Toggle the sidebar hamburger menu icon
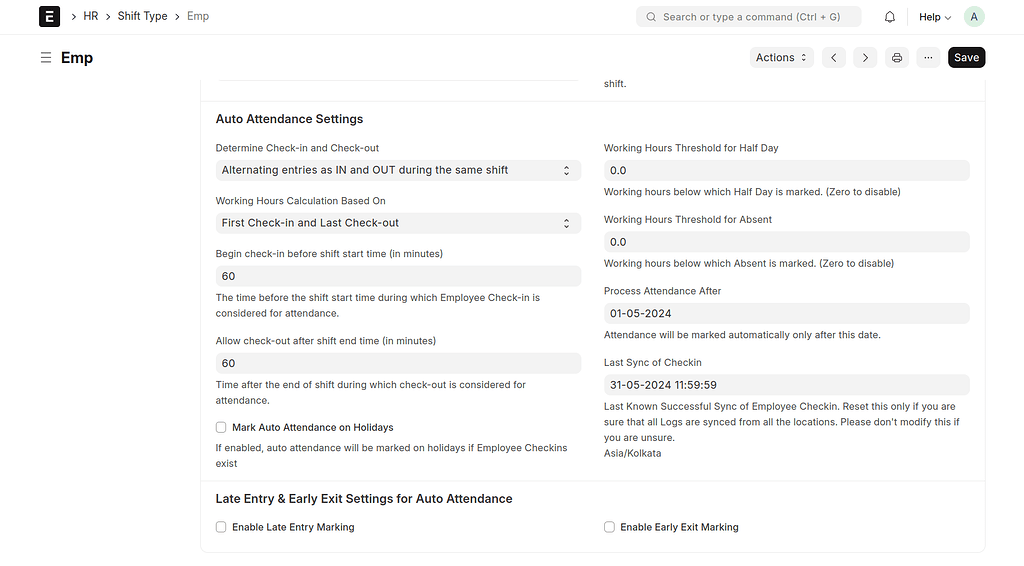Image resolution: width=1024 pixels, height=566 pixels. [x=46, y=57]
